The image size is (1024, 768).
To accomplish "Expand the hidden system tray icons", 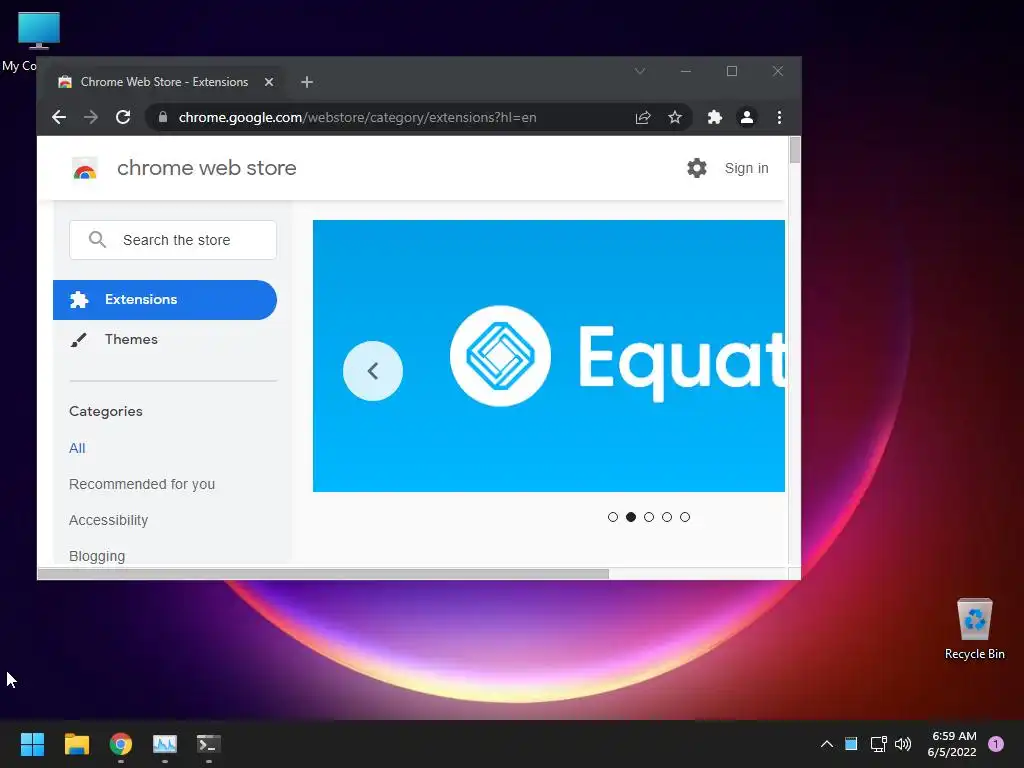I will point(827,744).
